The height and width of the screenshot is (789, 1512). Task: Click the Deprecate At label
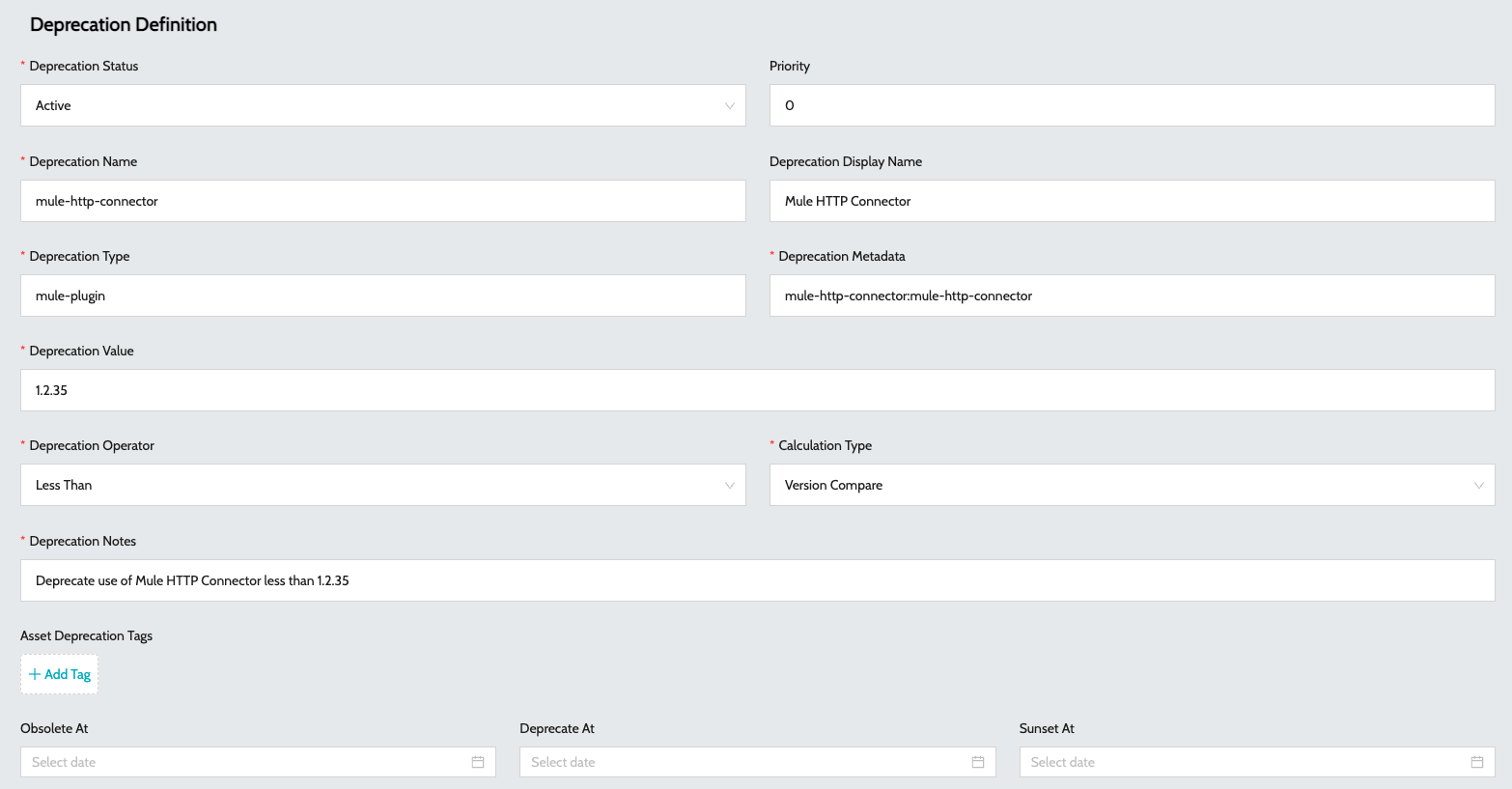point(557,728)
